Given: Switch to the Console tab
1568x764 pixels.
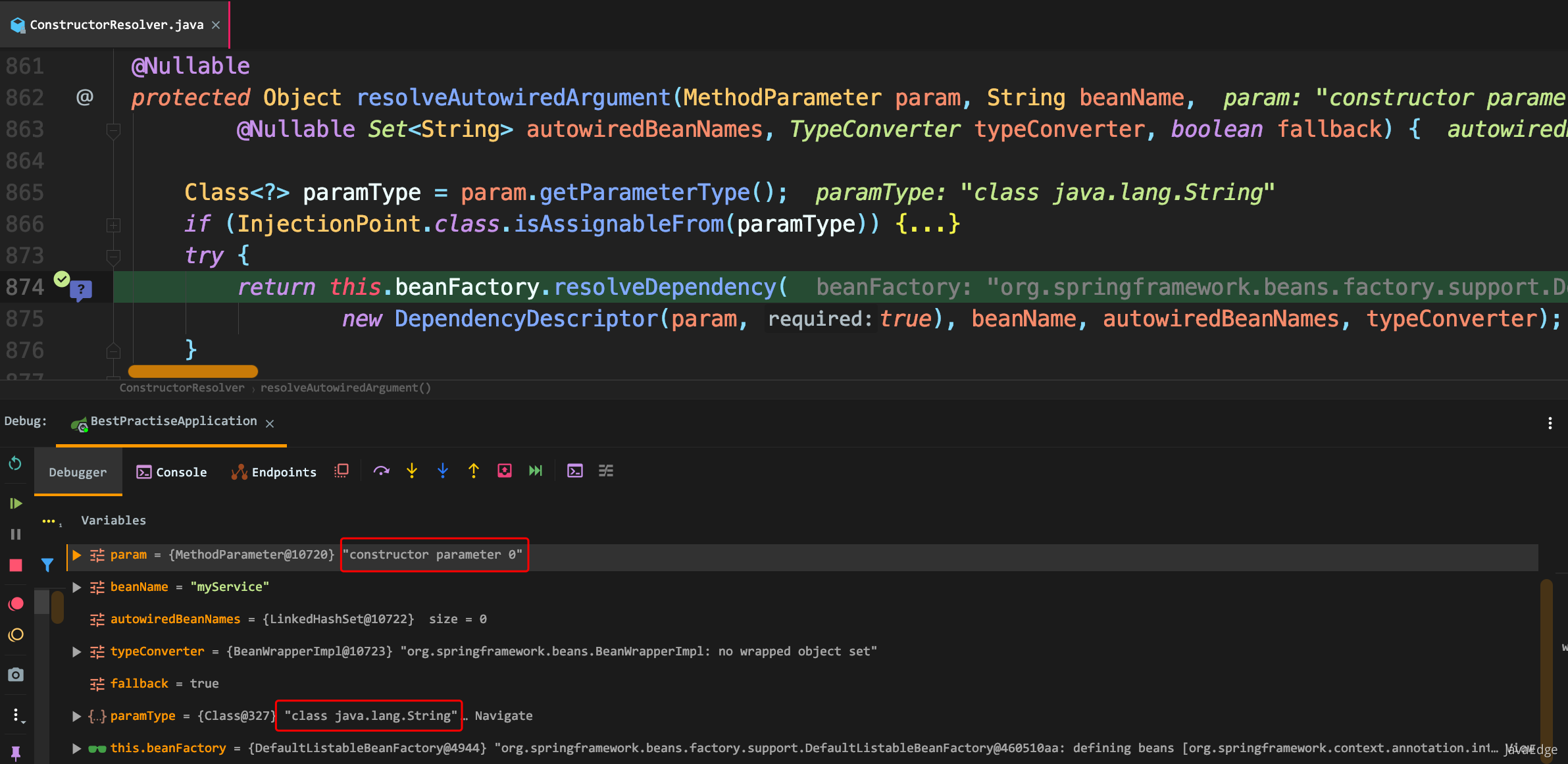Looking at the screenshot, I should (172, 472).
